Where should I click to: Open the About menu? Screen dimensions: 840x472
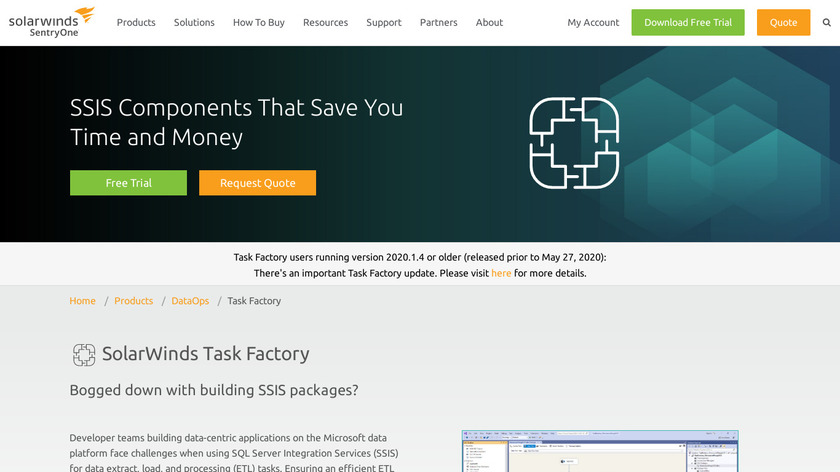pyautogui.click(x=489, y=23)
